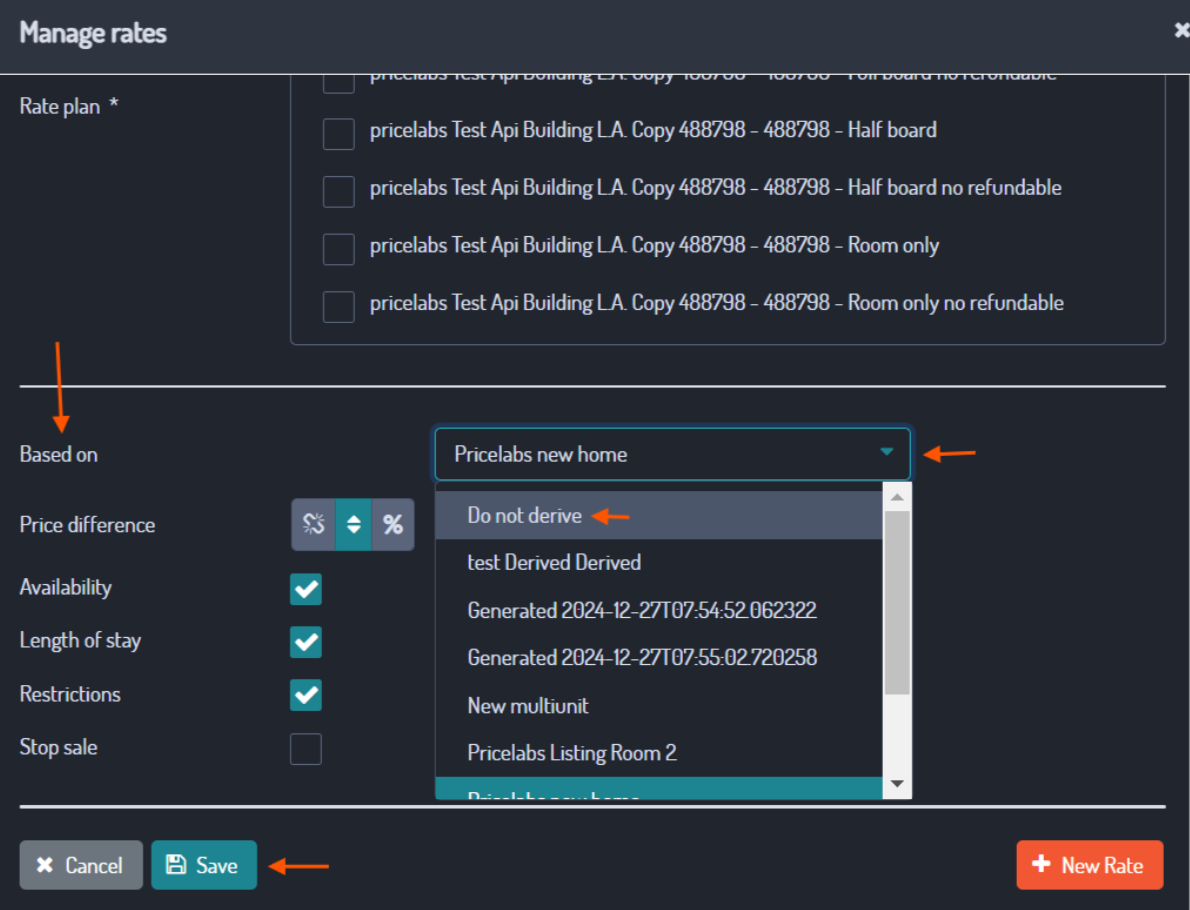Click the Cancel button
This screenshot has height=910, width=1190.
tap(81, 865)
